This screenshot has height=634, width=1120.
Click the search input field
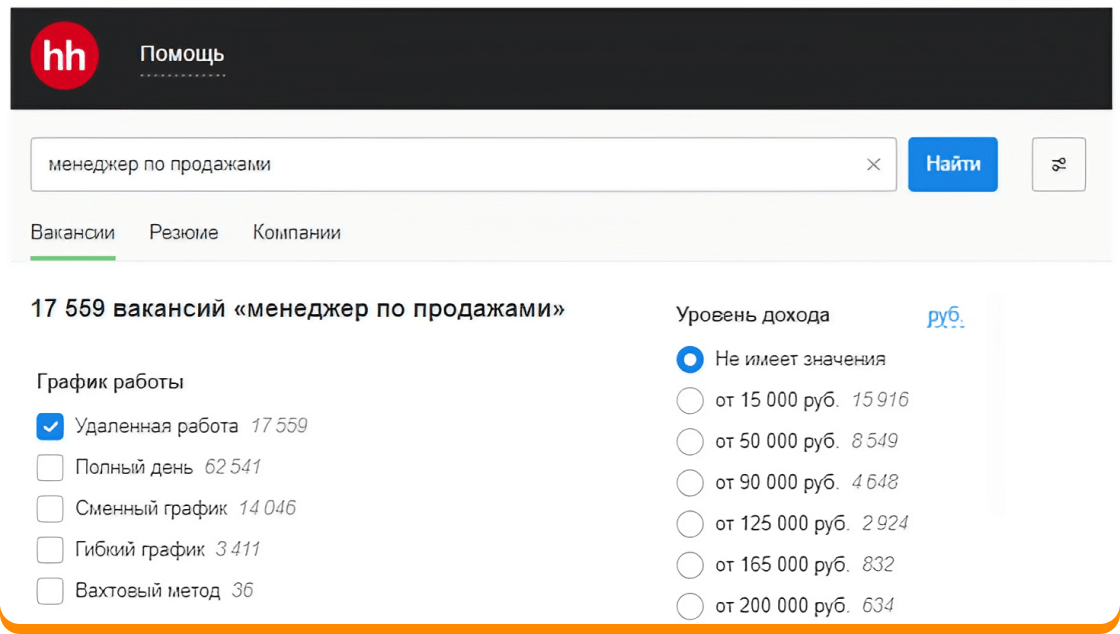pyautogui.click(x=440, y=165)
